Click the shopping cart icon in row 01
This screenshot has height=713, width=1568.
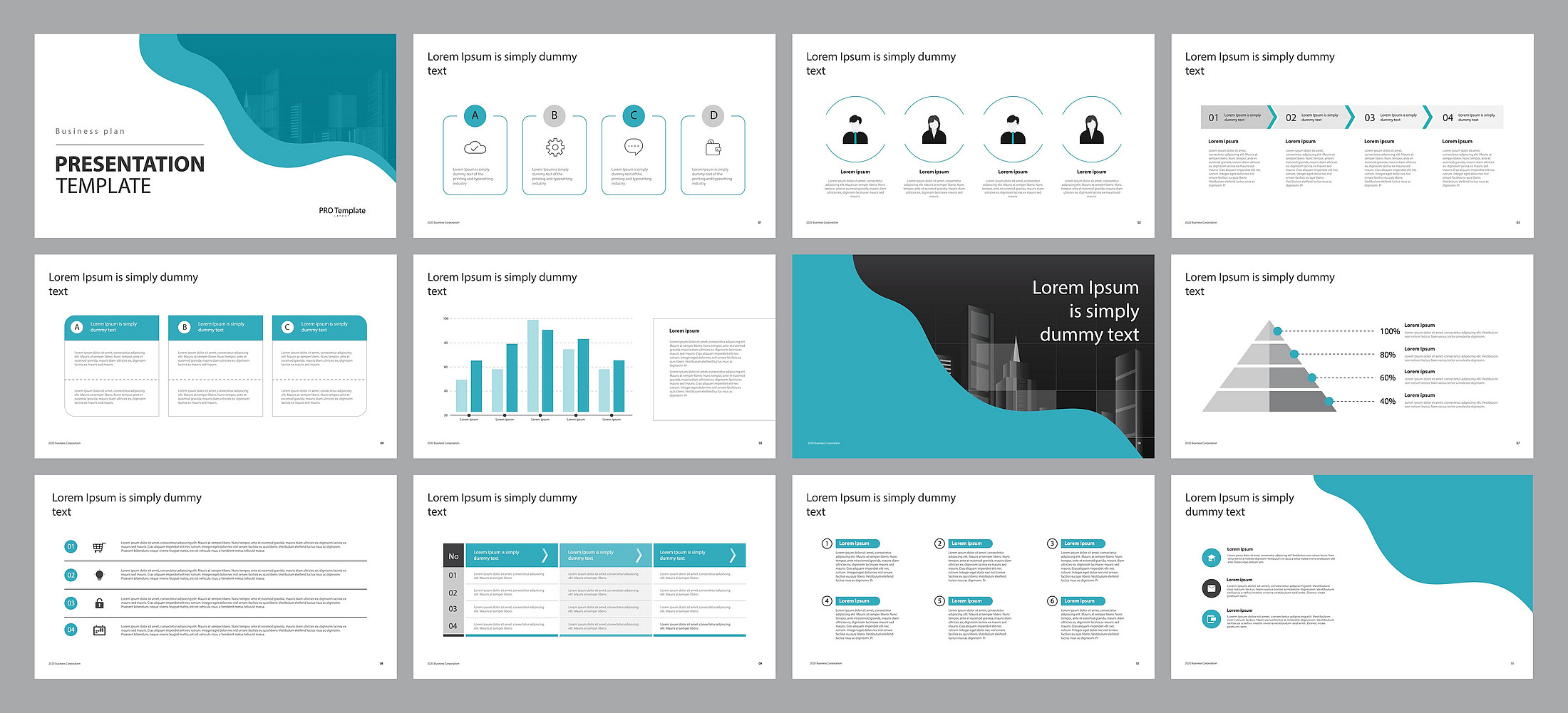[99, 547]
